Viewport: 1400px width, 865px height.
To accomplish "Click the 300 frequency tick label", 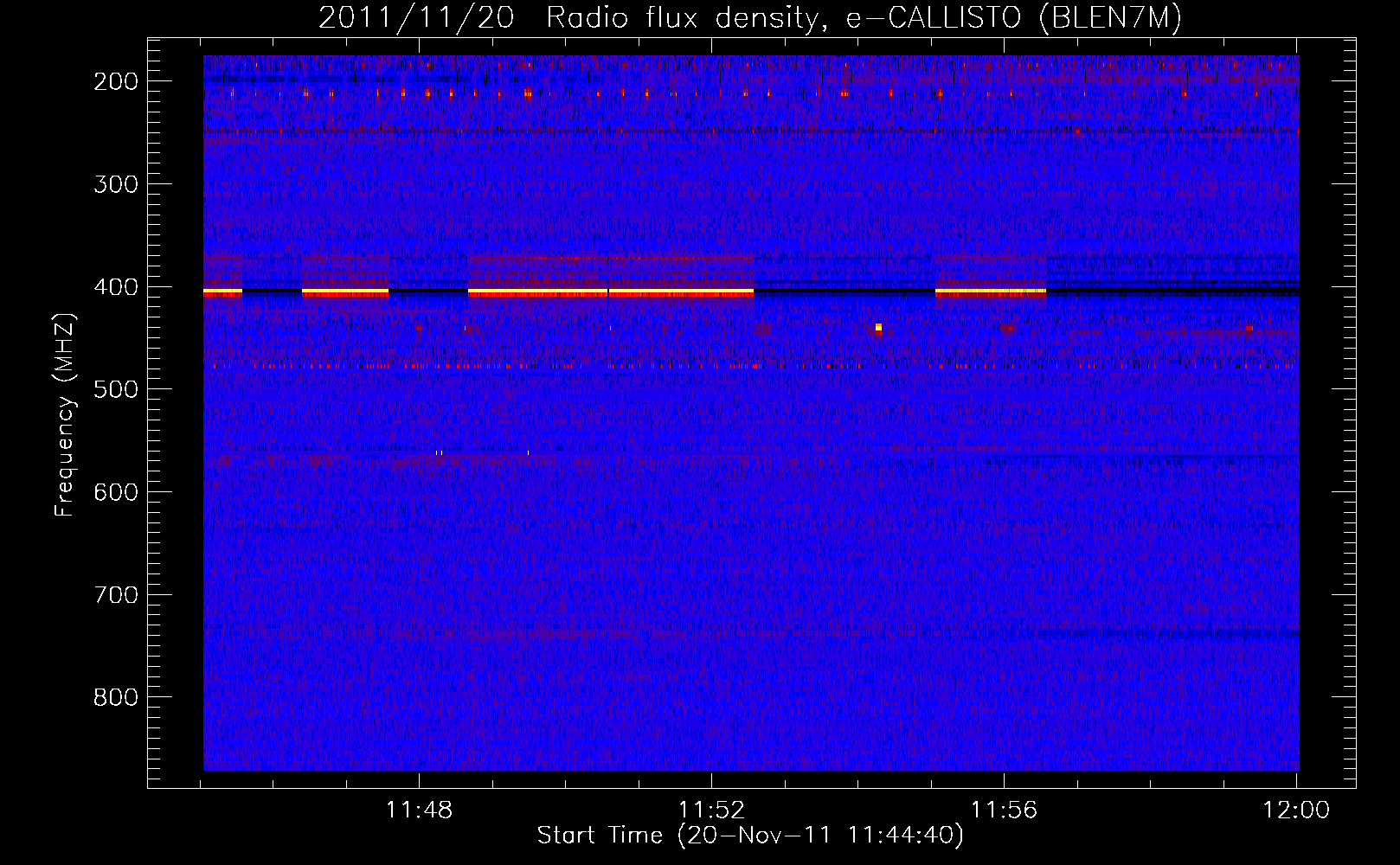I will 116,184.
